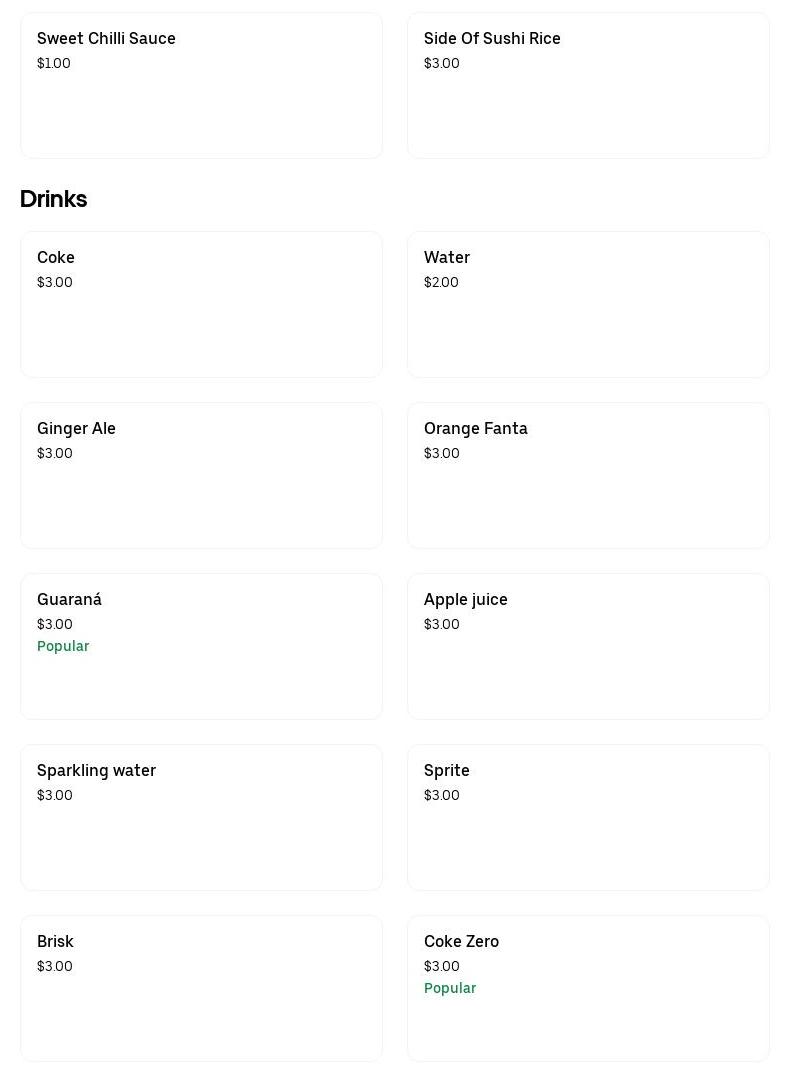
Task: Click the Drinks section heading
Action: click(x=53, y=199)
